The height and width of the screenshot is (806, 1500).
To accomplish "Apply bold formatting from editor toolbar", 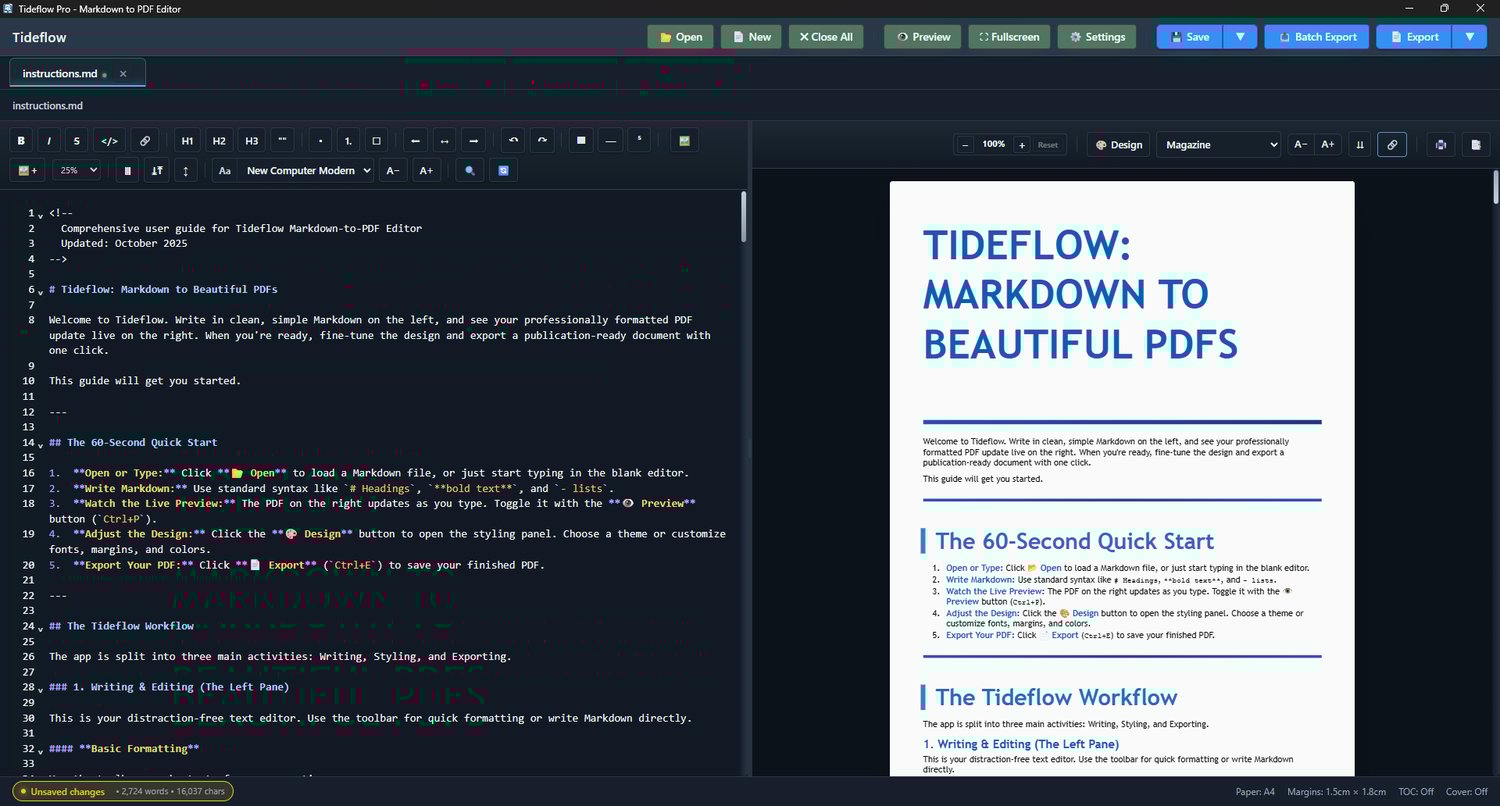I will pyautogui.click(x=21, y=141).
